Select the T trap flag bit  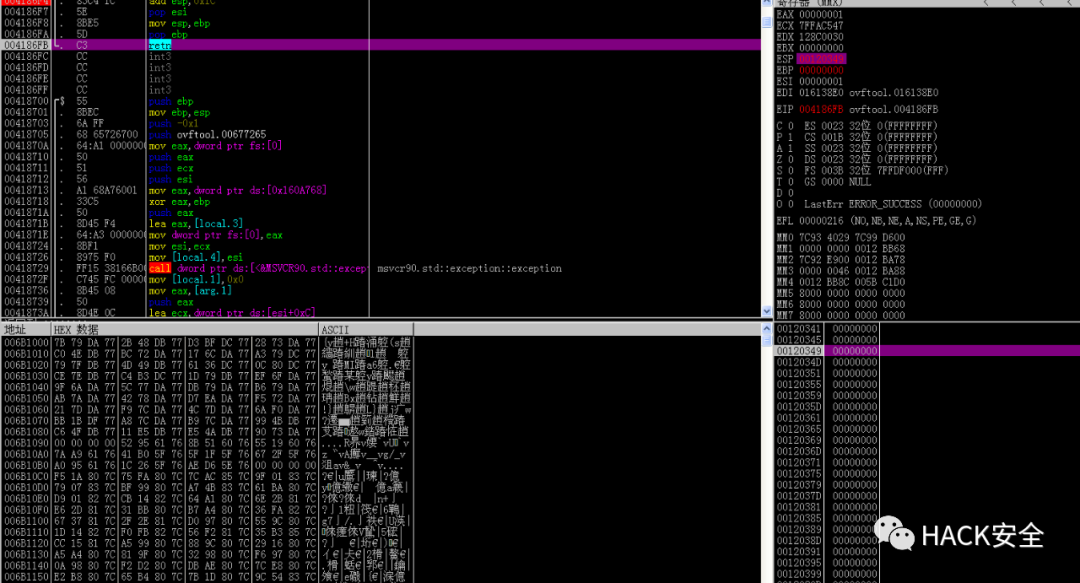point(791,182)
